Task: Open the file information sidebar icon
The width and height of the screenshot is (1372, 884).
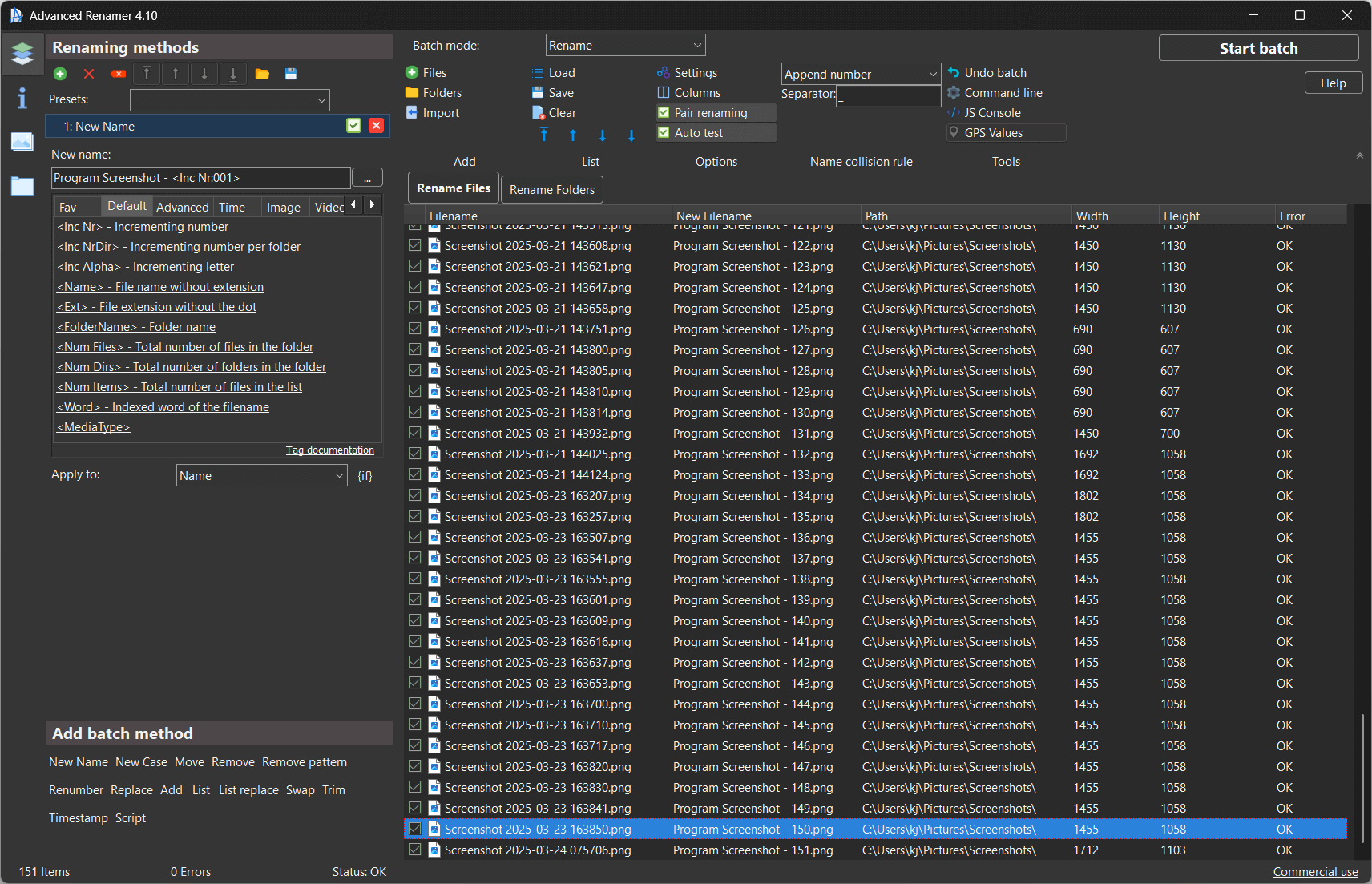Action: tap(22, 98)
